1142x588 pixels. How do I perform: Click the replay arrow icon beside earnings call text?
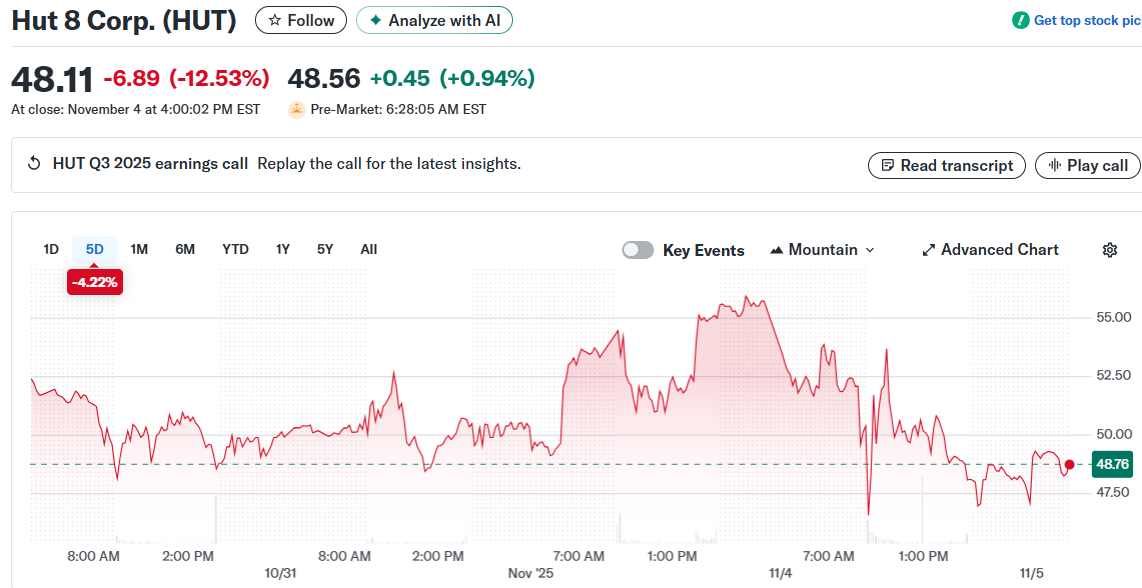tap(33, 163)
